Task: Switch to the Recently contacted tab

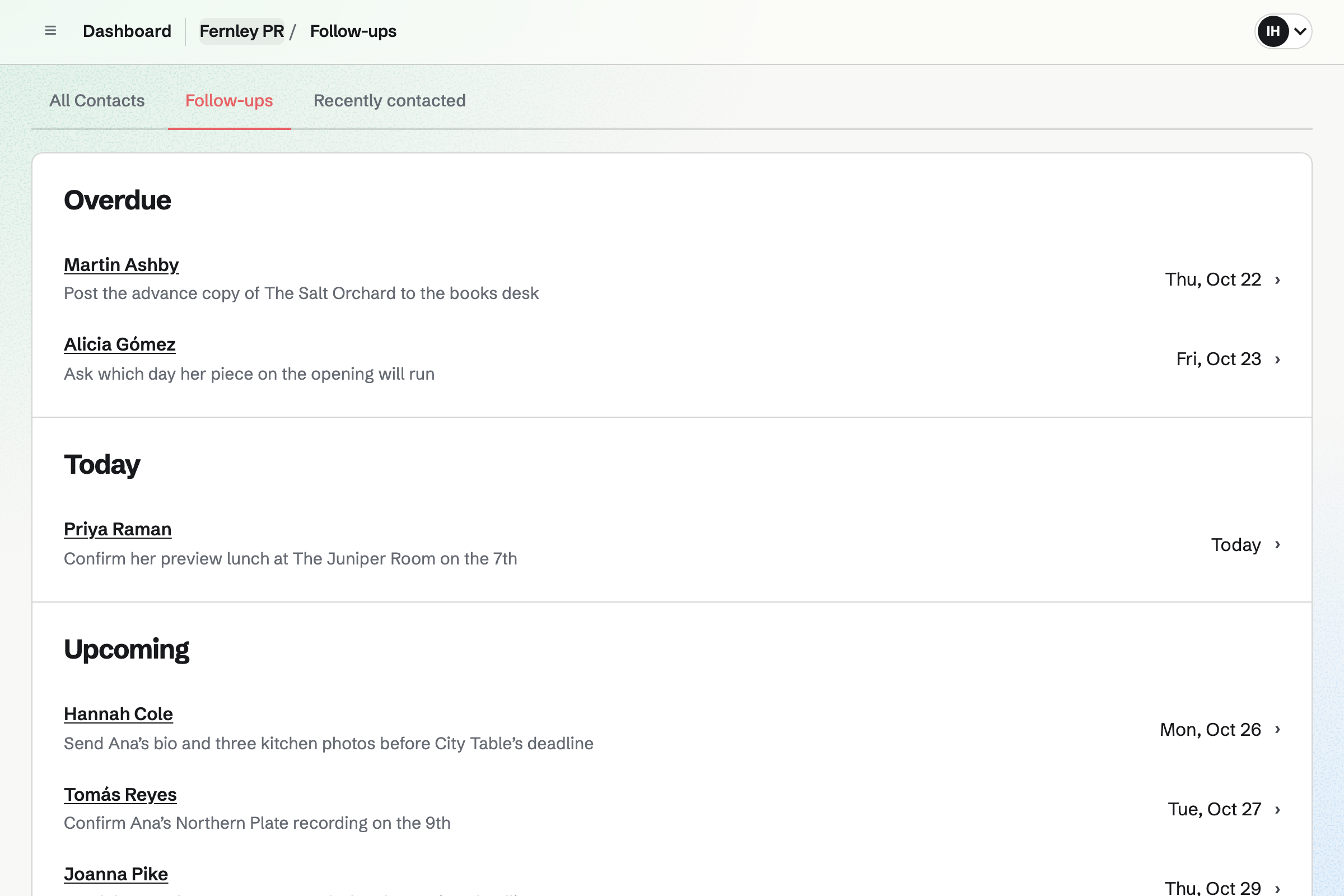Action: click(x=390, y=101)
